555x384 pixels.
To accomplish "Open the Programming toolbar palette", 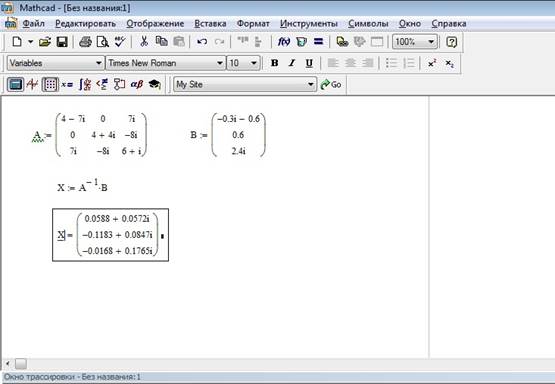I will point(119,84).
